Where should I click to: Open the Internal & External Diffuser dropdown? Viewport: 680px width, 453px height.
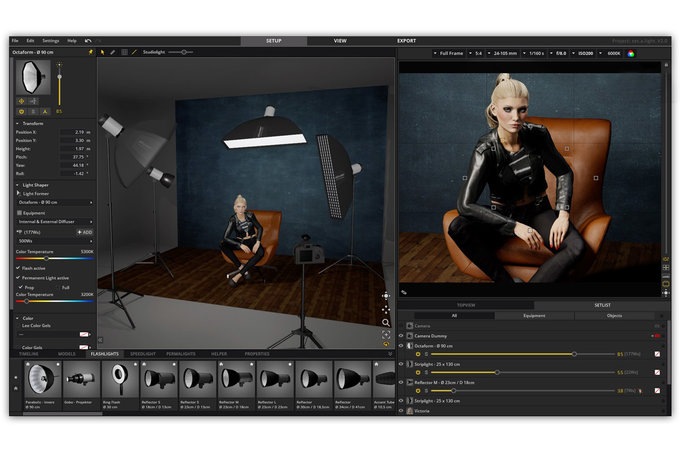55,222
